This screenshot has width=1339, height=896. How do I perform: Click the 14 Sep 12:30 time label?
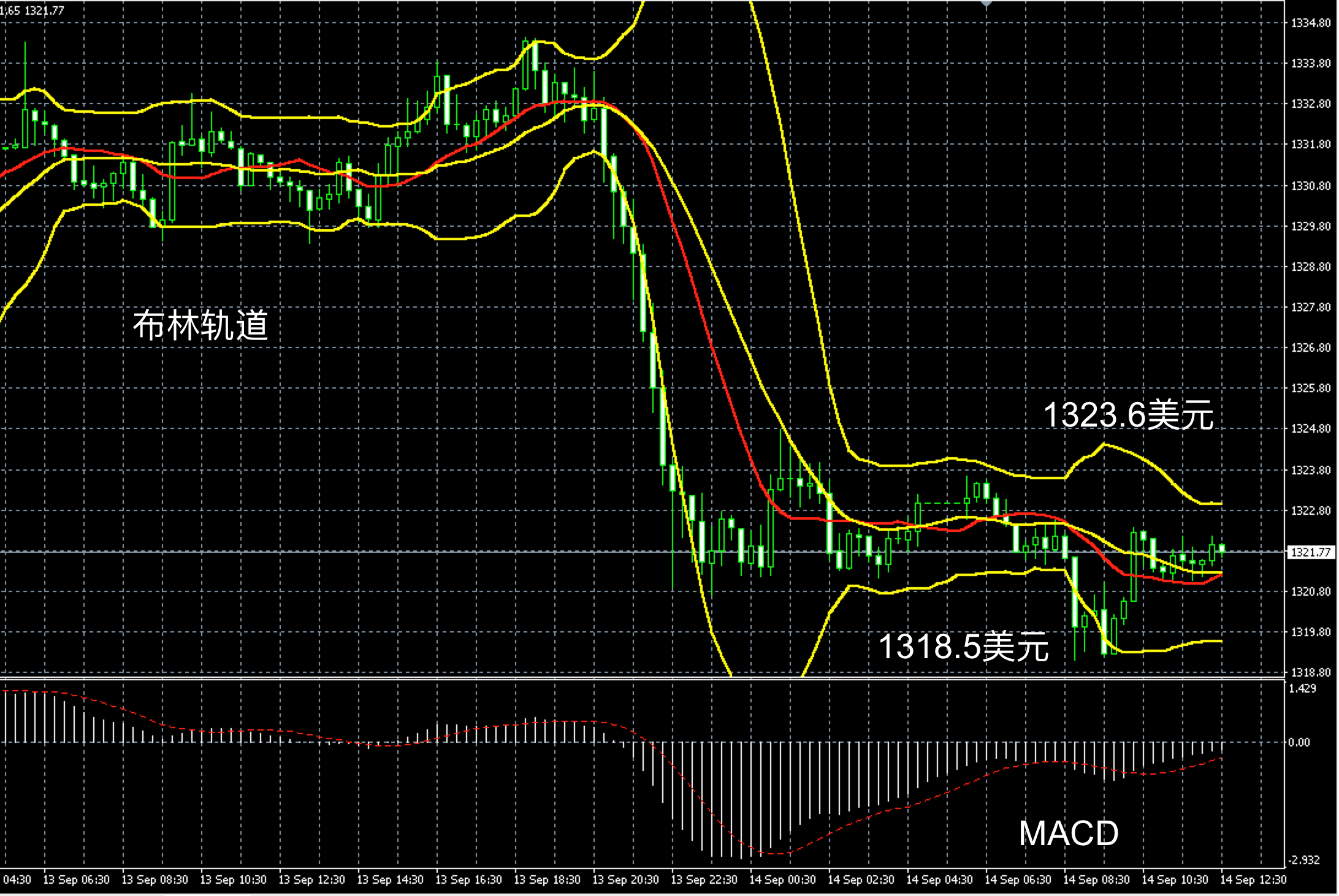1253,879
